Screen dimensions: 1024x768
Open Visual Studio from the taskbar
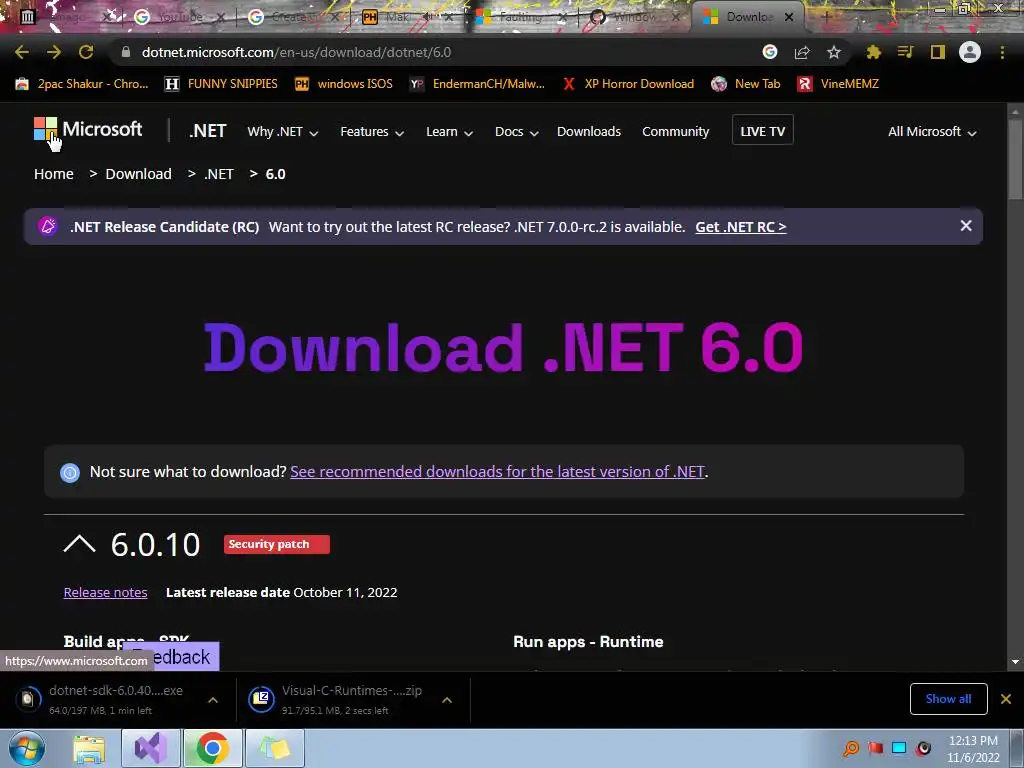point(151,748)
